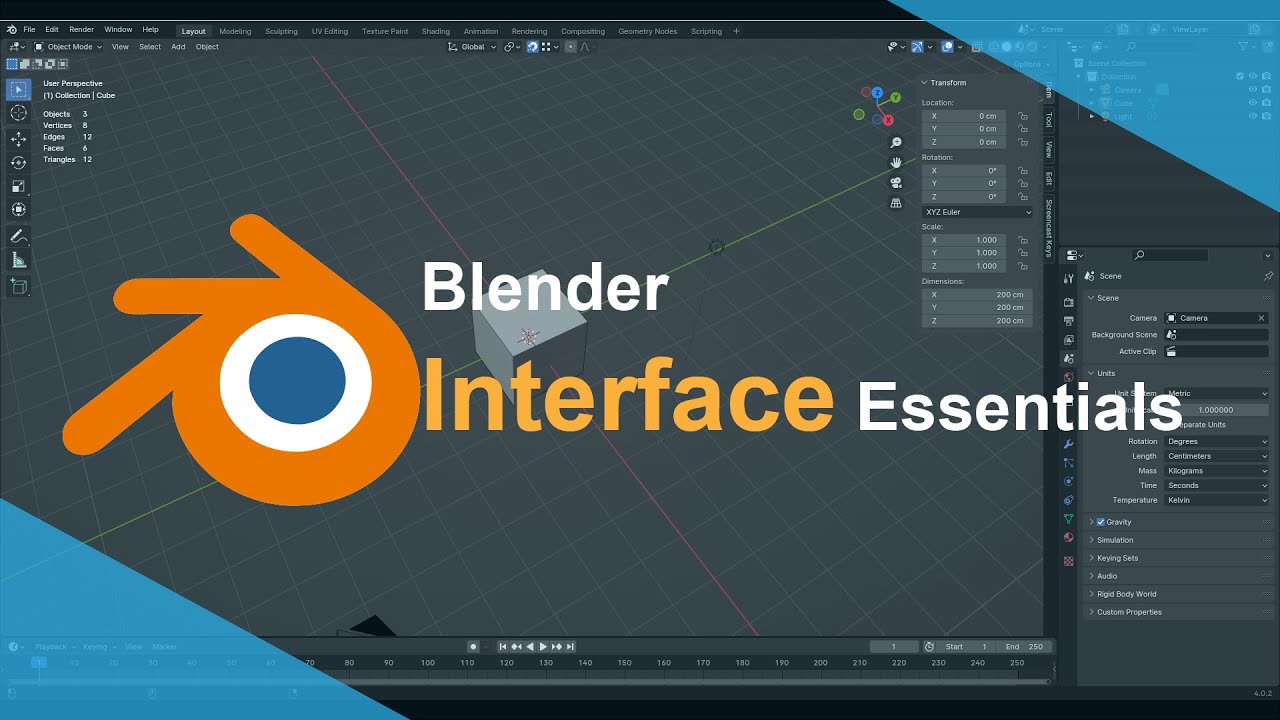Click the Blender logo menu icon
The image size is (1280, 720).
pos(11,30)
